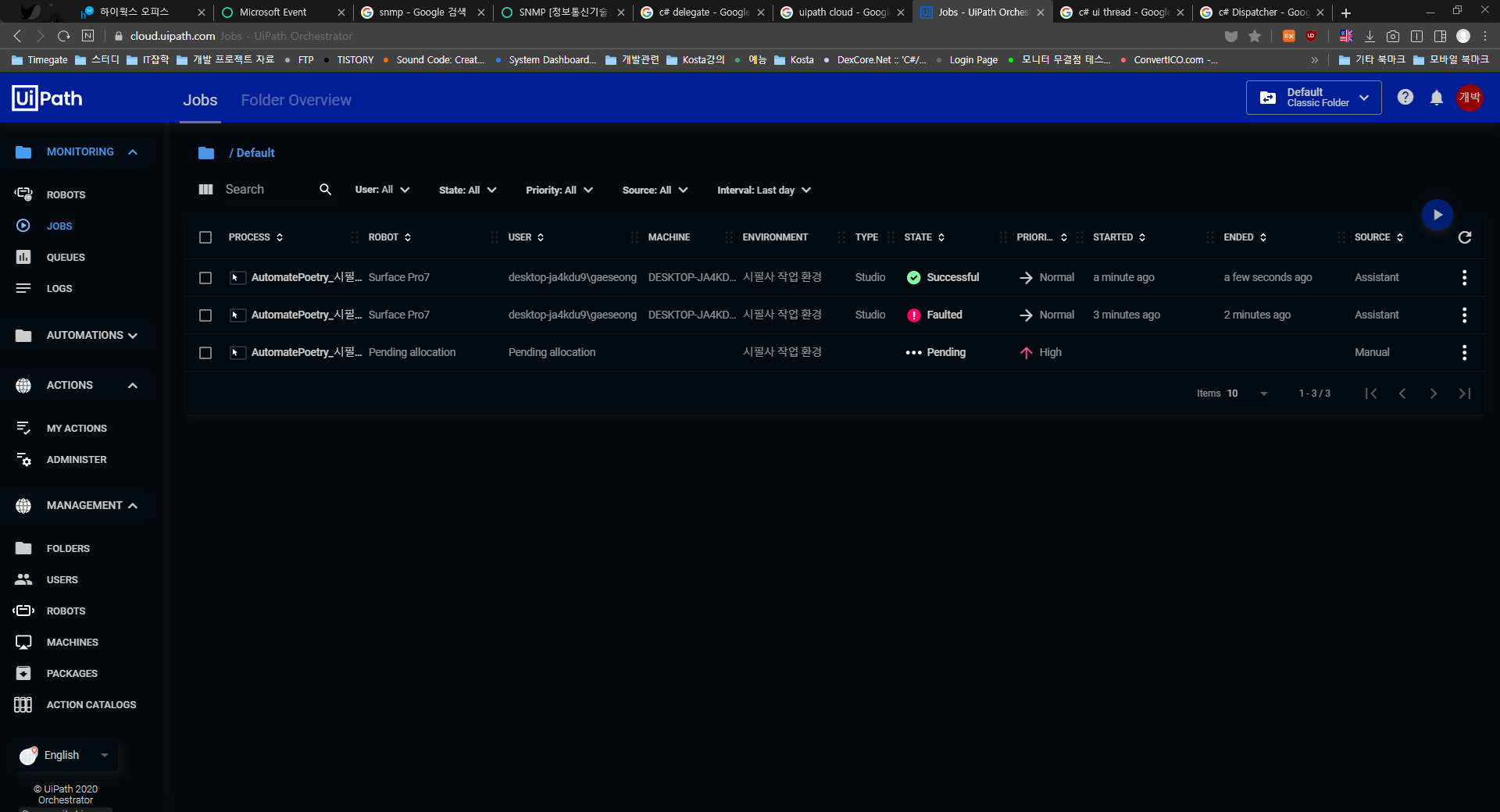Screen dimensions: 1500x812
Task: Tick the checkbox for the Successful job row
Action: coord(205,278)
